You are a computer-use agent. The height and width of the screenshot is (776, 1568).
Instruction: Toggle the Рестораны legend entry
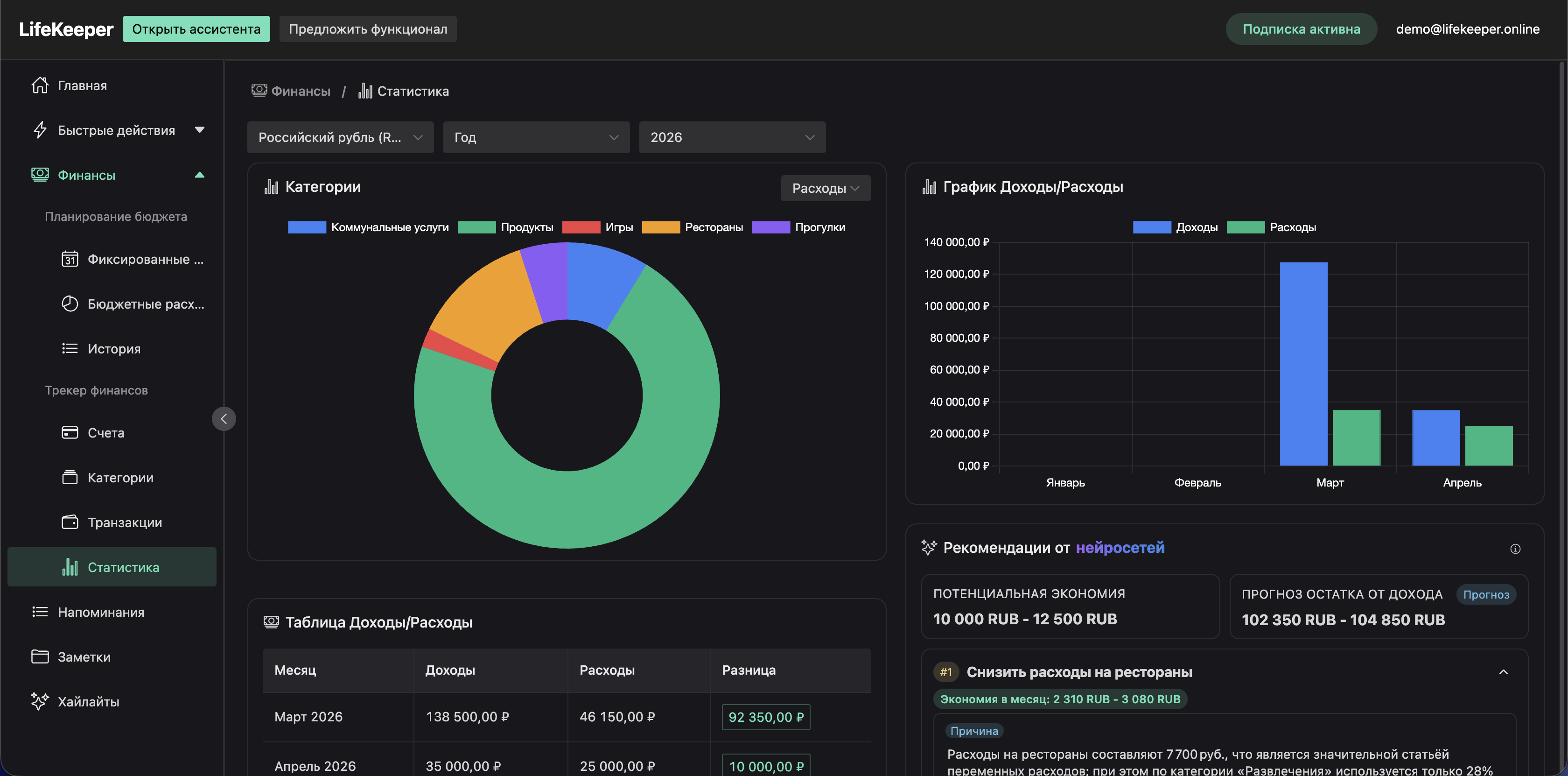[x=714, y=227]
